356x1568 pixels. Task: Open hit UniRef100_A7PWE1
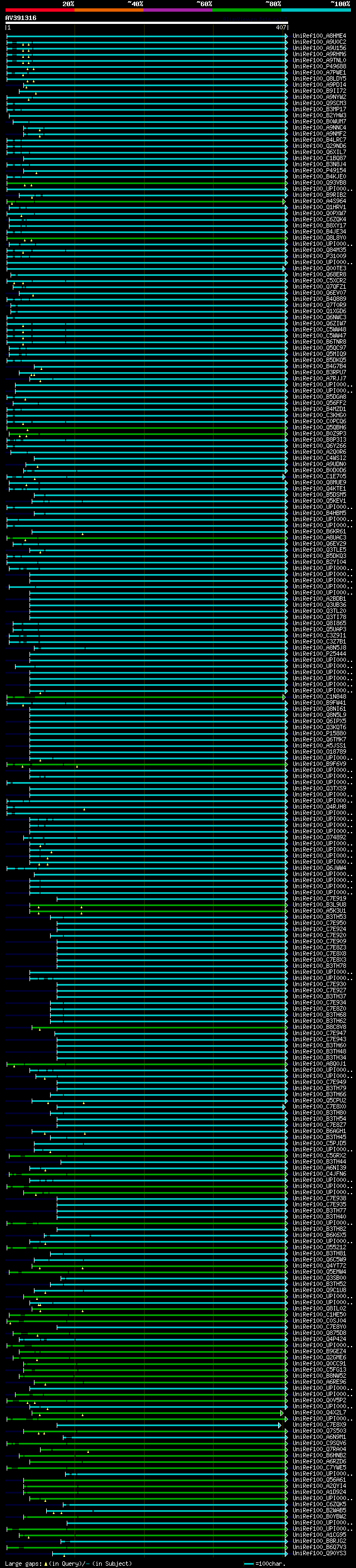point(319,72)
